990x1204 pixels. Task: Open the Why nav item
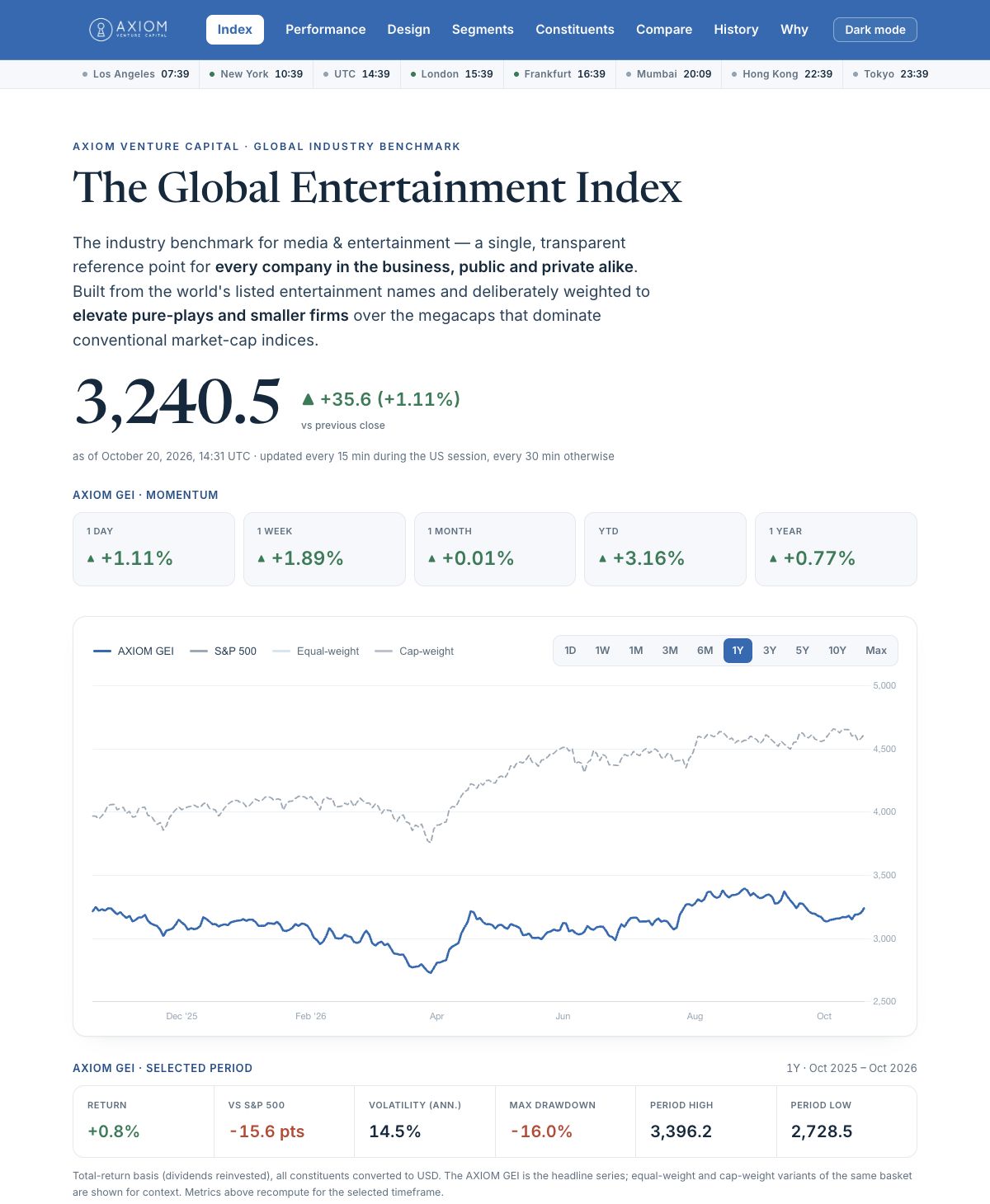pos(794,30)
